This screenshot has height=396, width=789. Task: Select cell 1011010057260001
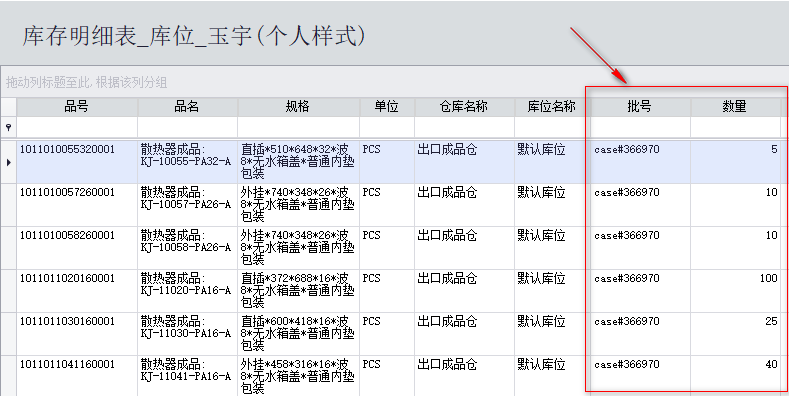point(77,205)
